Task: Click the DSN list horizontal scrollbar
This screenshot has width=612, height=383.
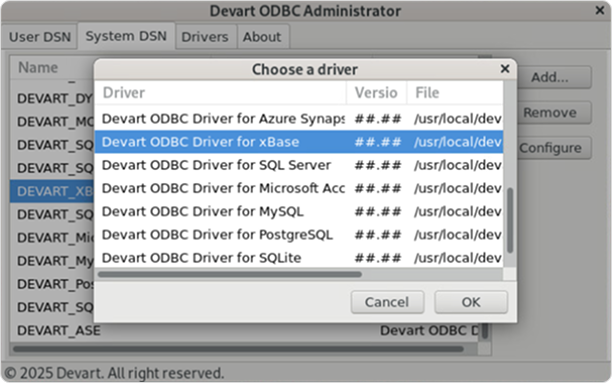Action: (238, 349)
